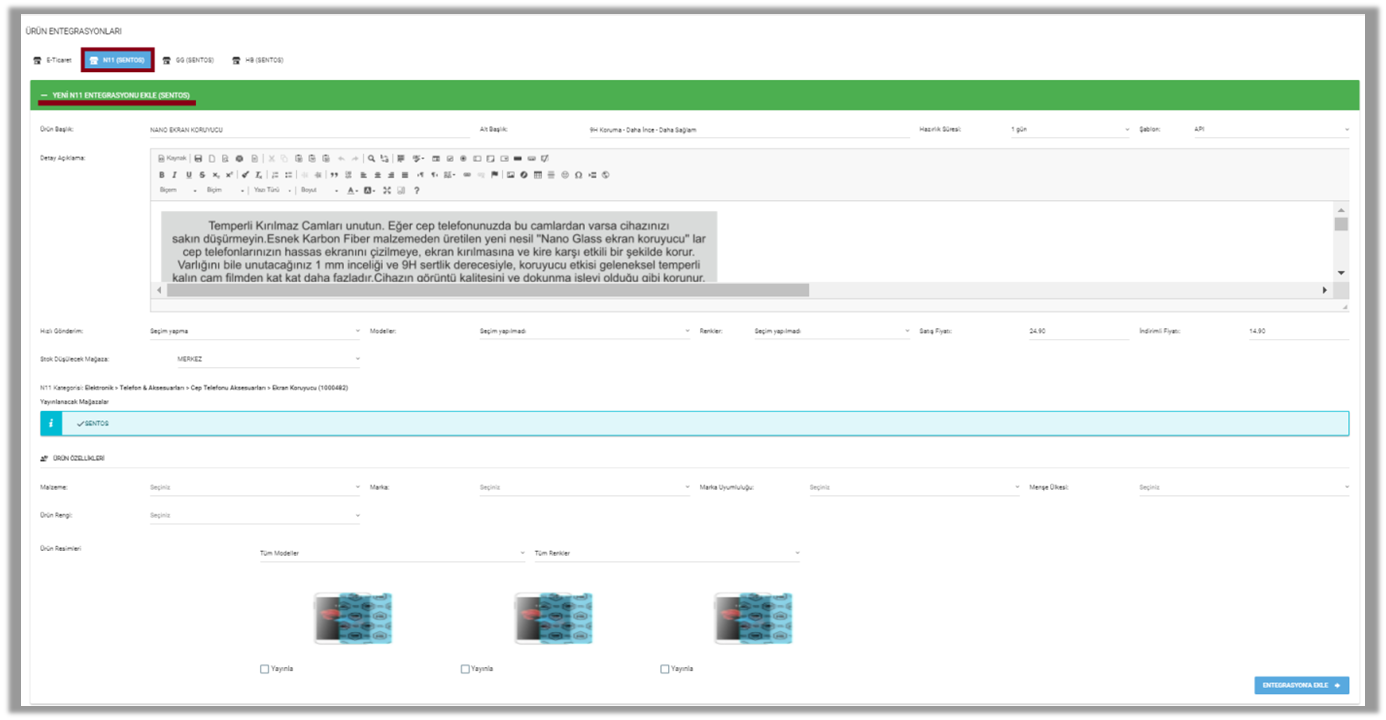Viewport: 1386px width, 720px height.
Task: Insert image using the editor image icon
Action: point(510,174)
